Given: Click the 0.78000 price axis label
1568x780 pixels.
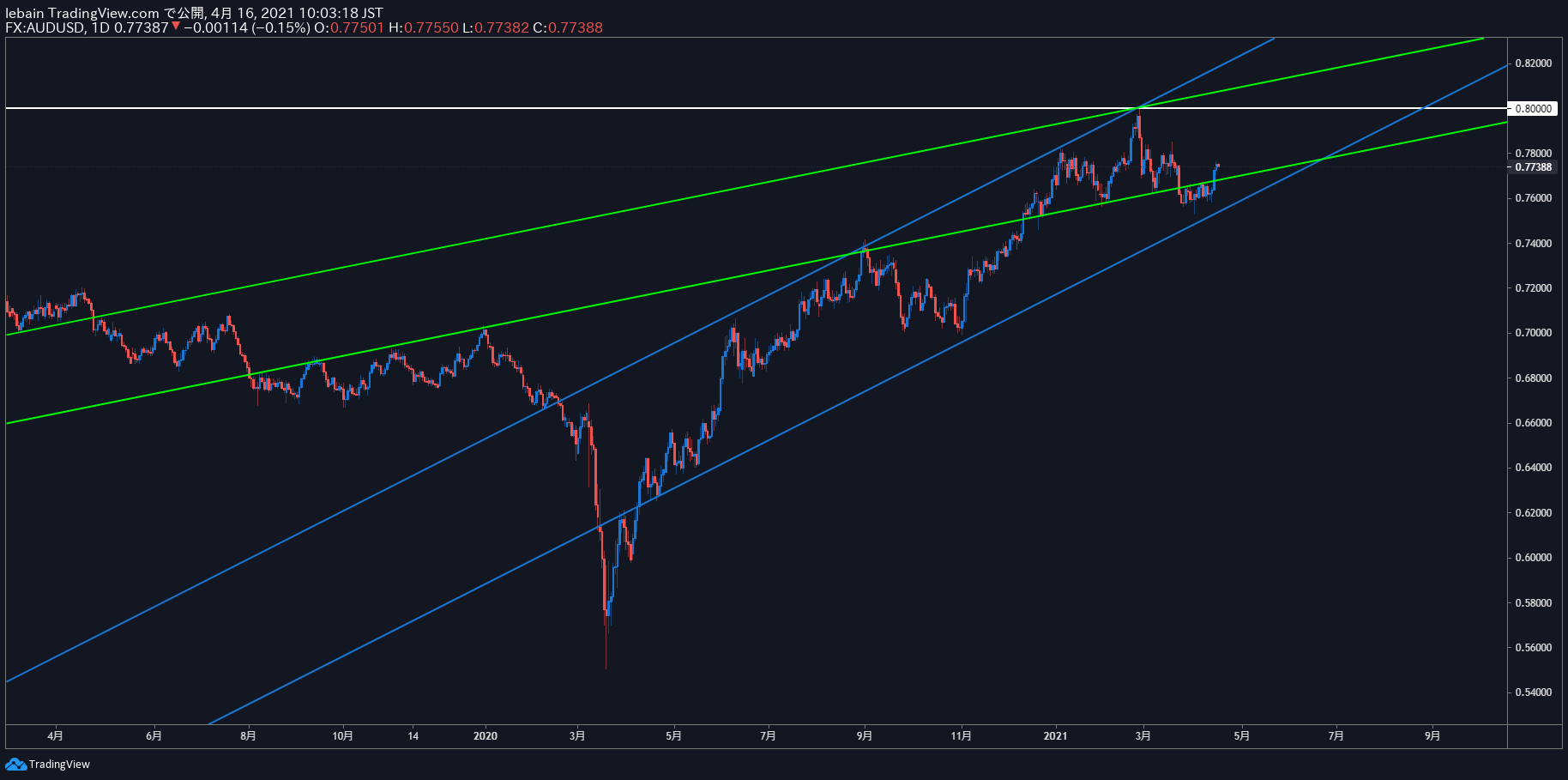Looking at the screenshot, I should point(1533,154).
